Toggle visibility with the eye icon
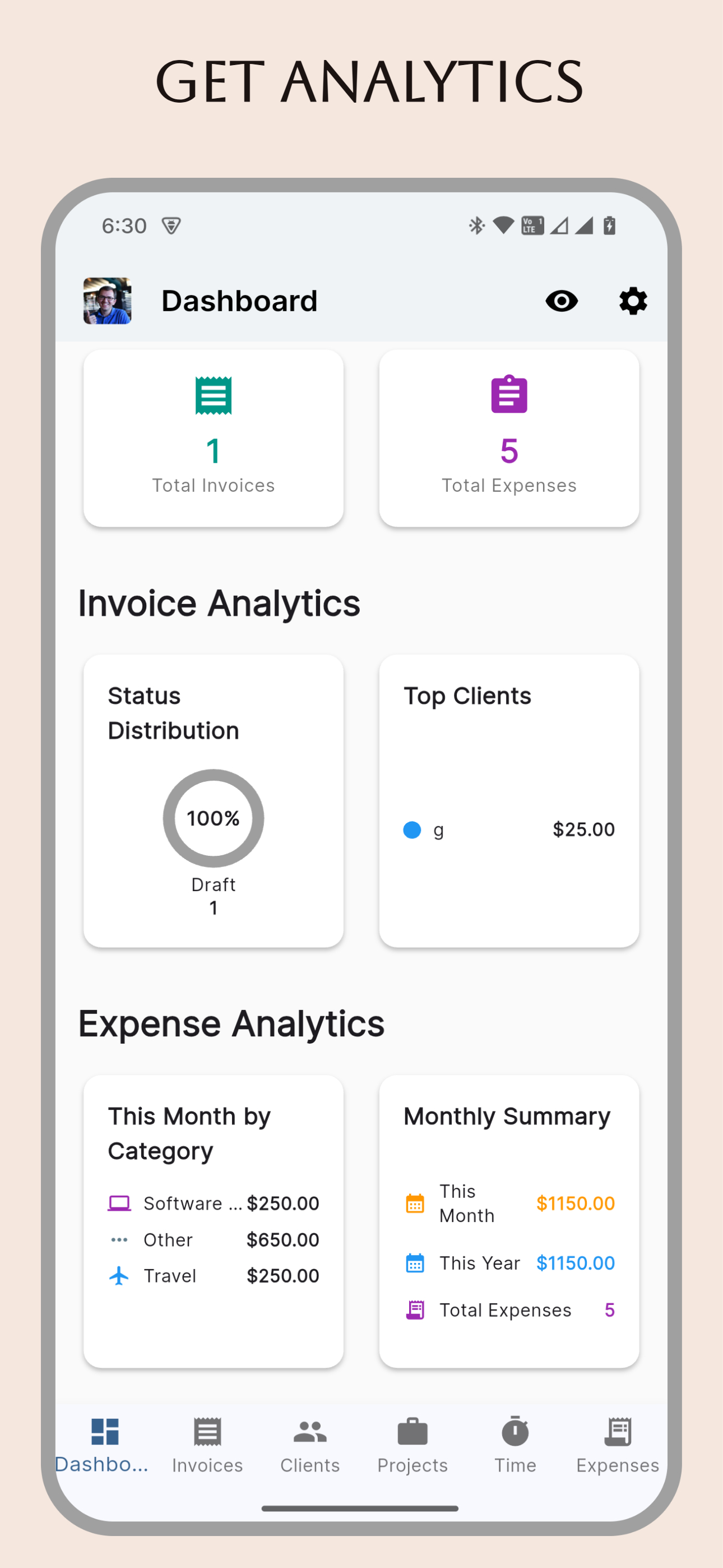The image size is (723, 1568). 561,301
